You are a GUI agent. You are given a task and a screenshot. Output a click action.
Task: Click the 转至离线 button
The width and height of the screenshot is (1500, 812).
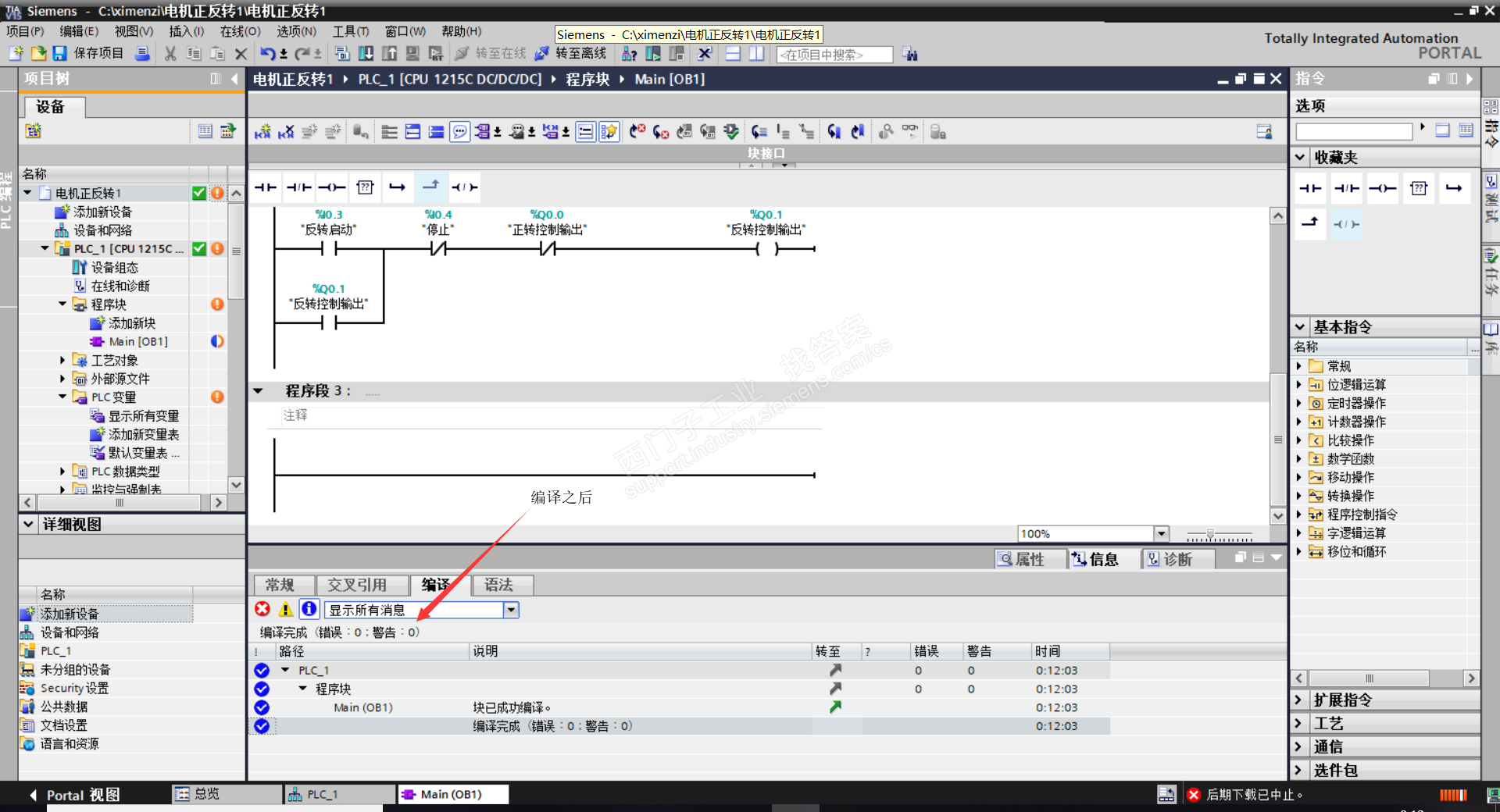click(x=571, y=53)
